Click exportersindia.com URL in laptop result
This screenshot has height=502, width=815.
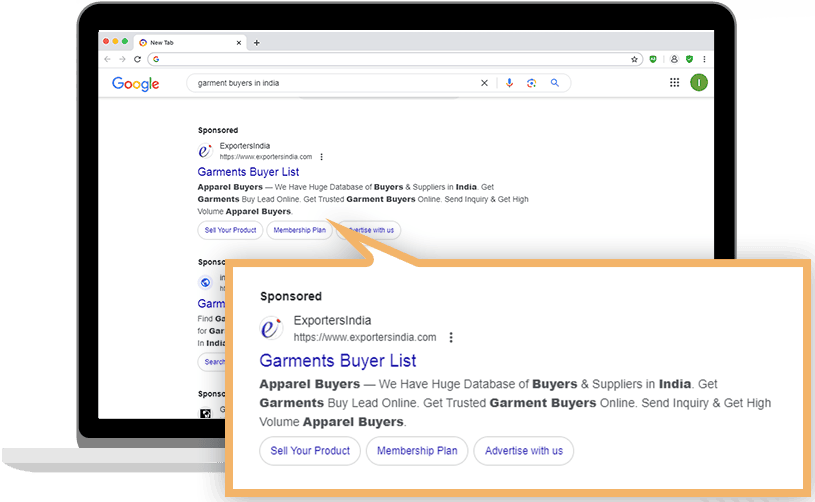pyautogui.click(x=266, y=157)
